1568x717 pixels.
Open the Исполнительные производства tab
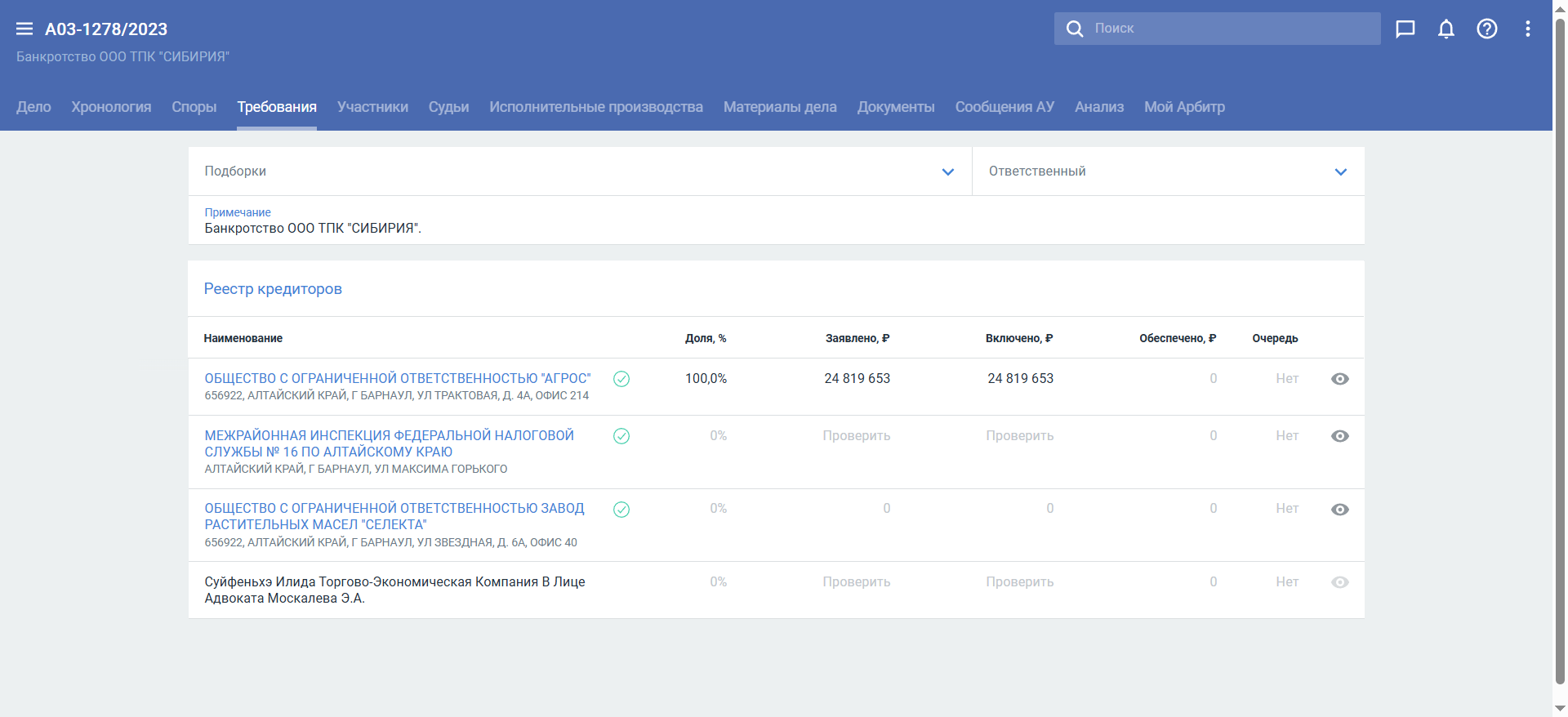tap(596, 107)
